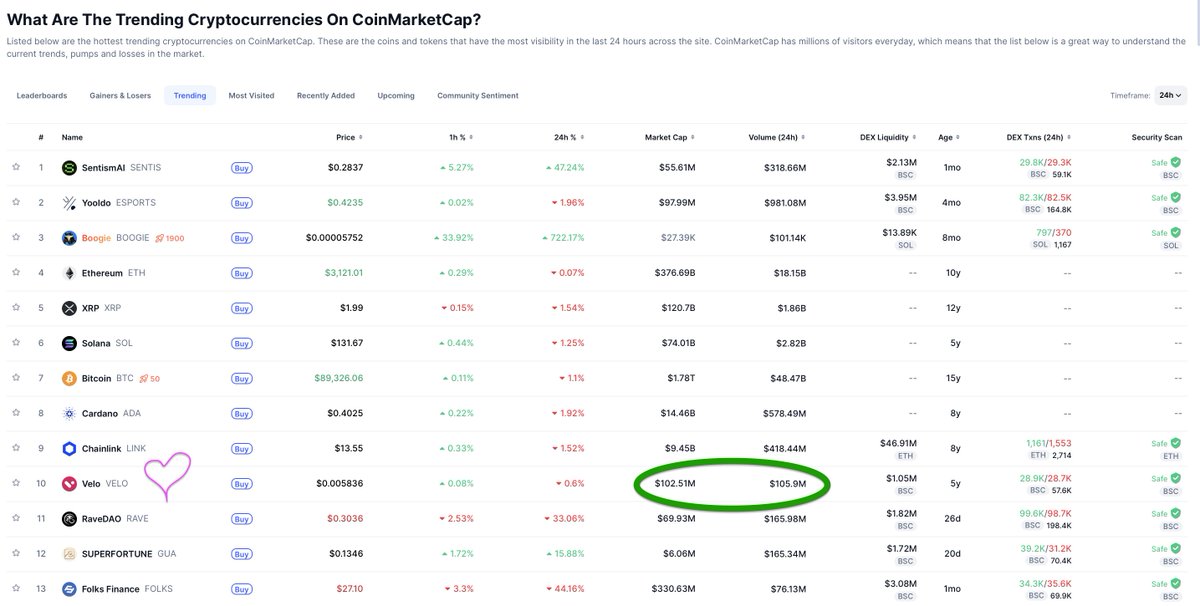The width and height of the screenshot is (1200, 606).
Task: Click the SUPERFORTUNE Safe checkmark shield
Action: tap(1176, 548)
